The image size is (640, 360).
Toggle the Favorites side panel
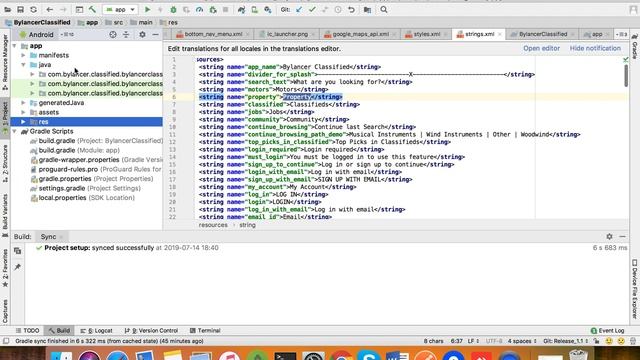[x=5, y=268]
